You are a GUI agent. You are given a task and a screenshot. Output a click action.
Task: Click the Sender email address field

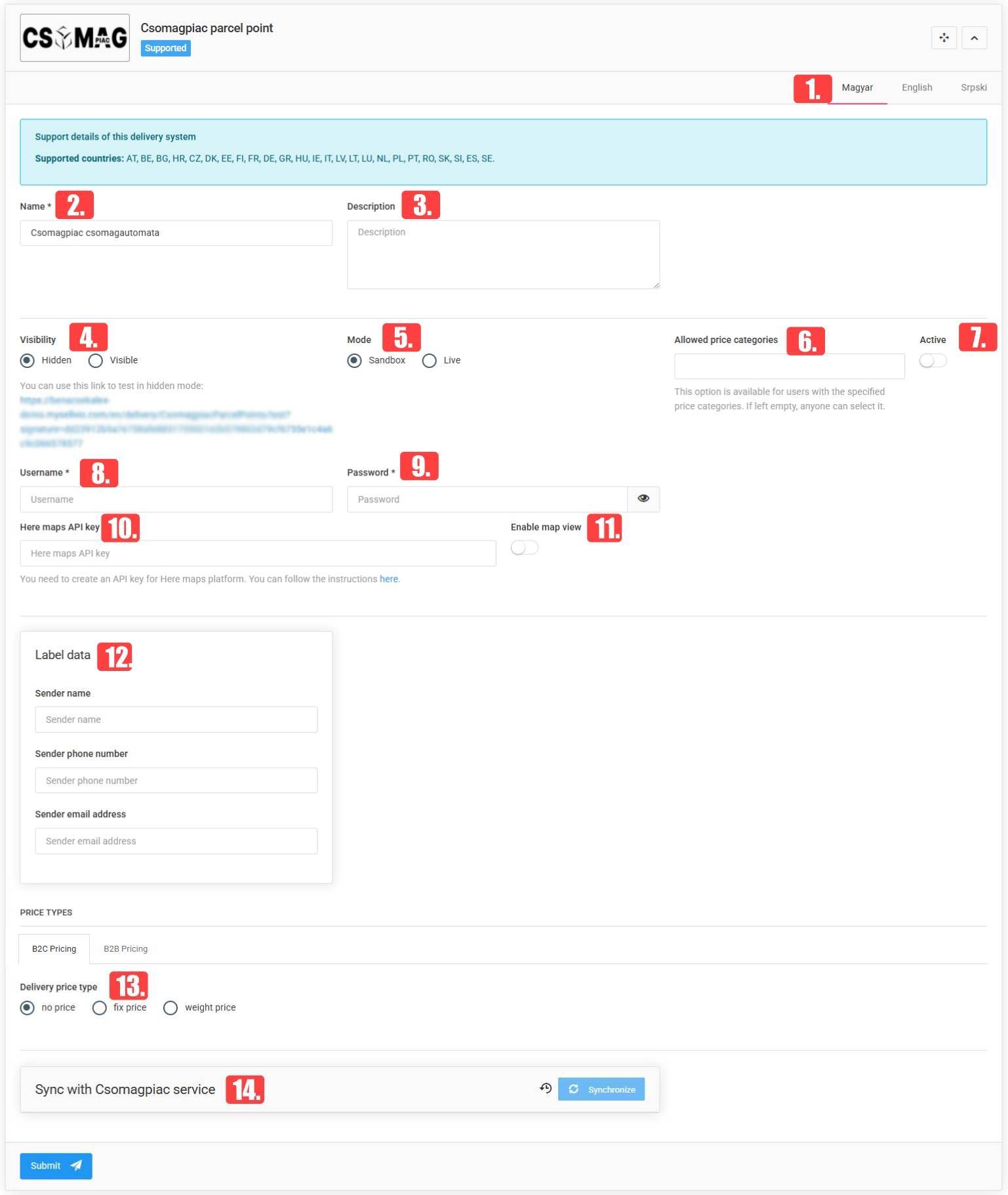point(176,841)
